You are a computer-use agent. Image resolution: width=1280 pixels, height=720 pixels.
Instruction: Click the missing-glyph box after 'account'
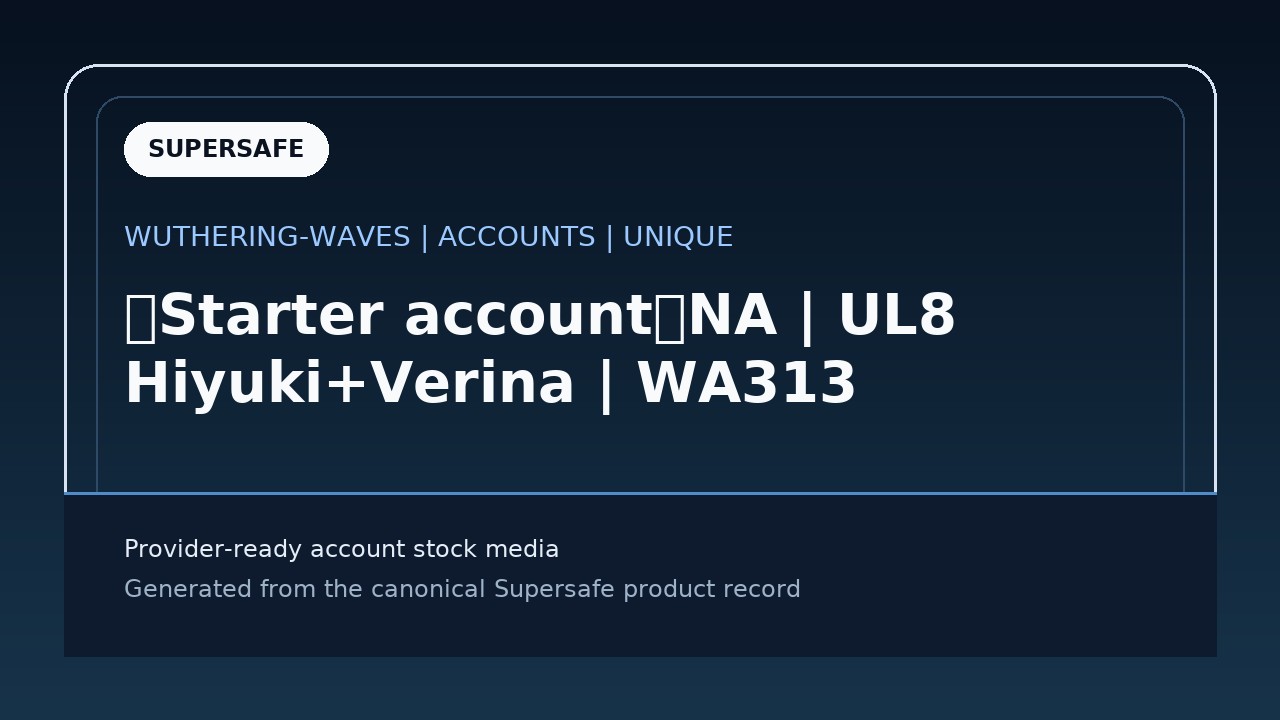coord(670,317)
